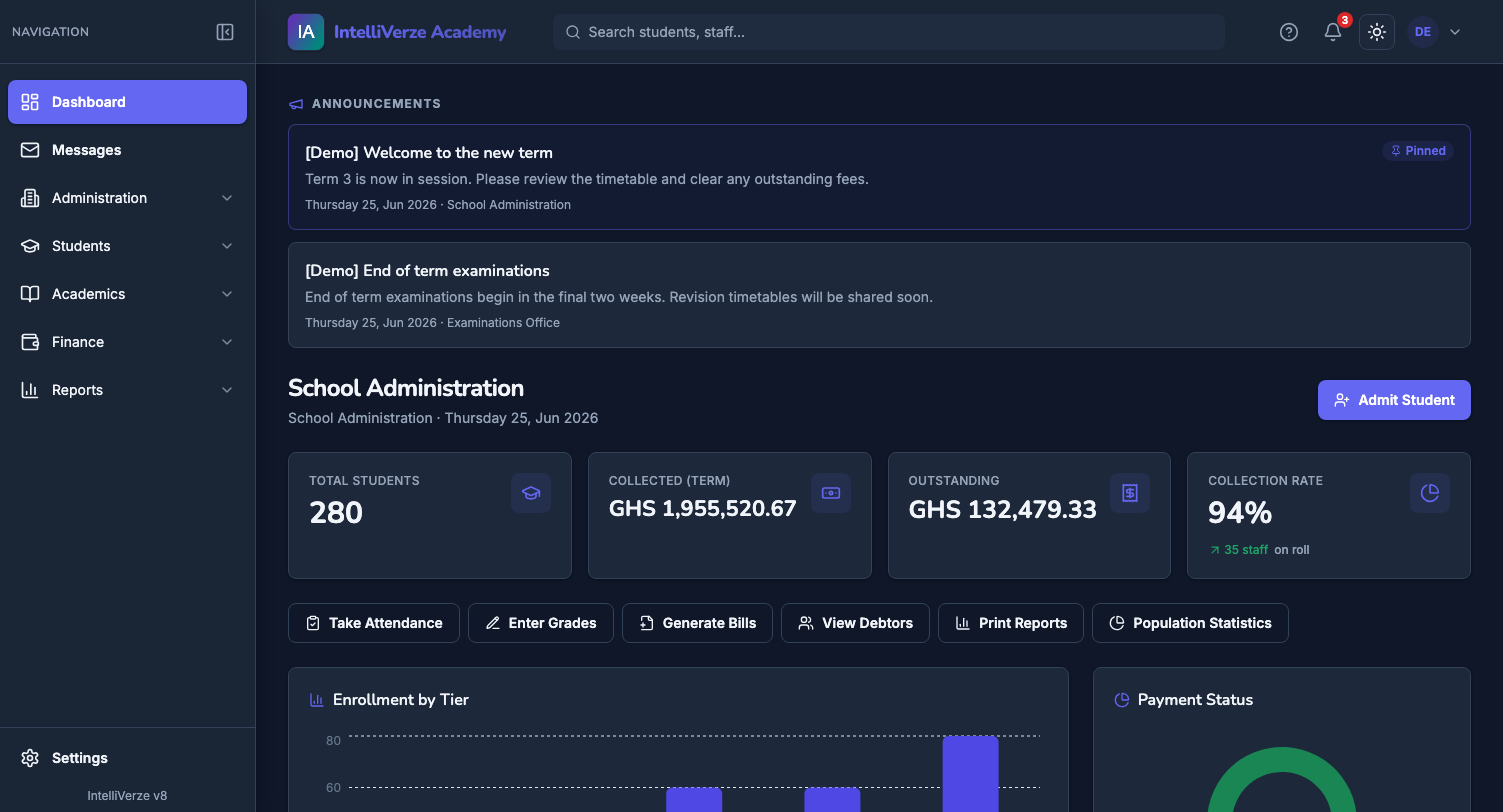Open Welcome to the new term announcement
Viewport: 1503px width, 812px height.
tap(879, 177)
